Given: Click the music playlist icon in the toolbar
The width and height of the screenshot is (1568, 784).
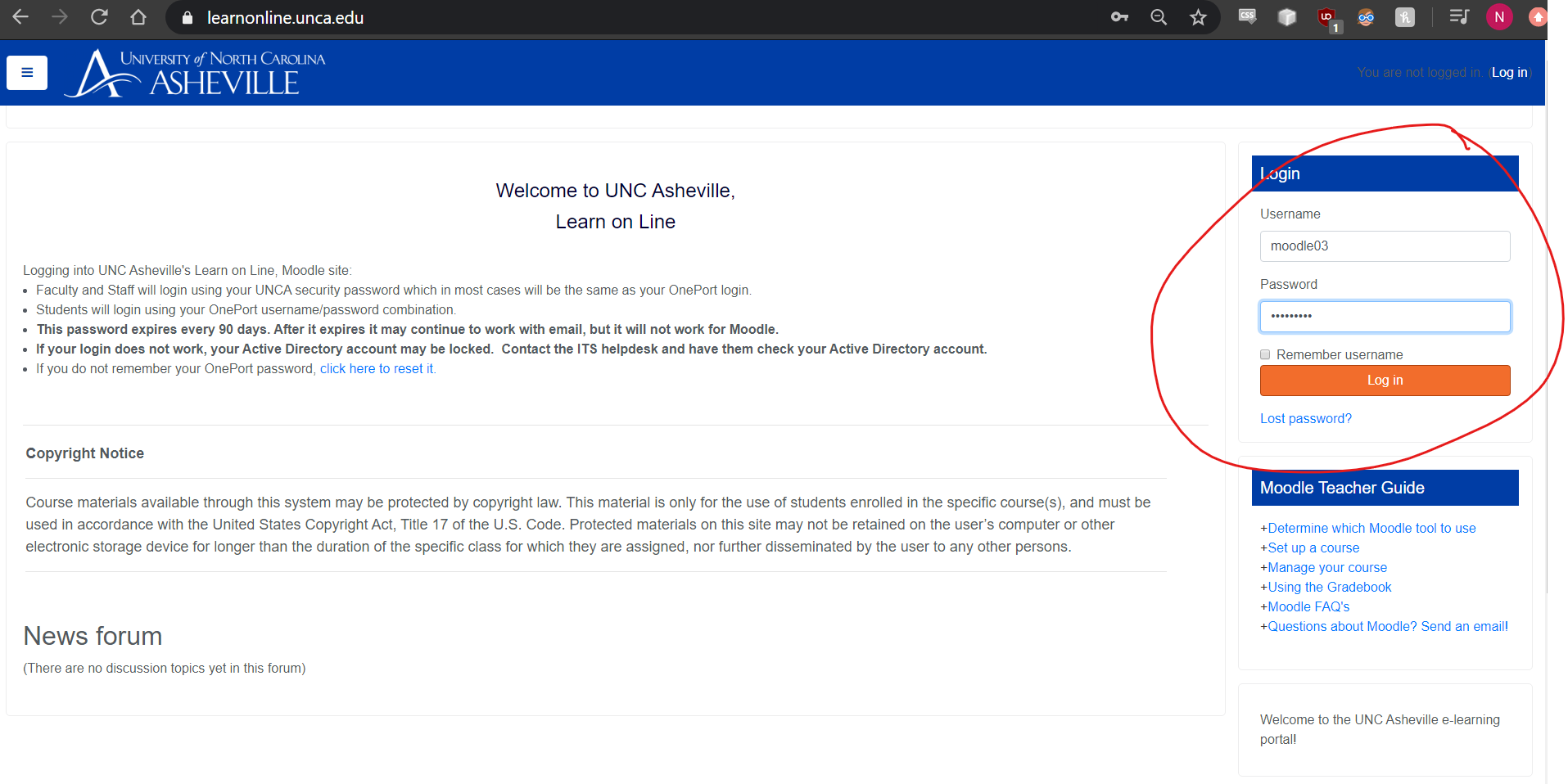Looking at the screenshot, I should point(1458,17).
